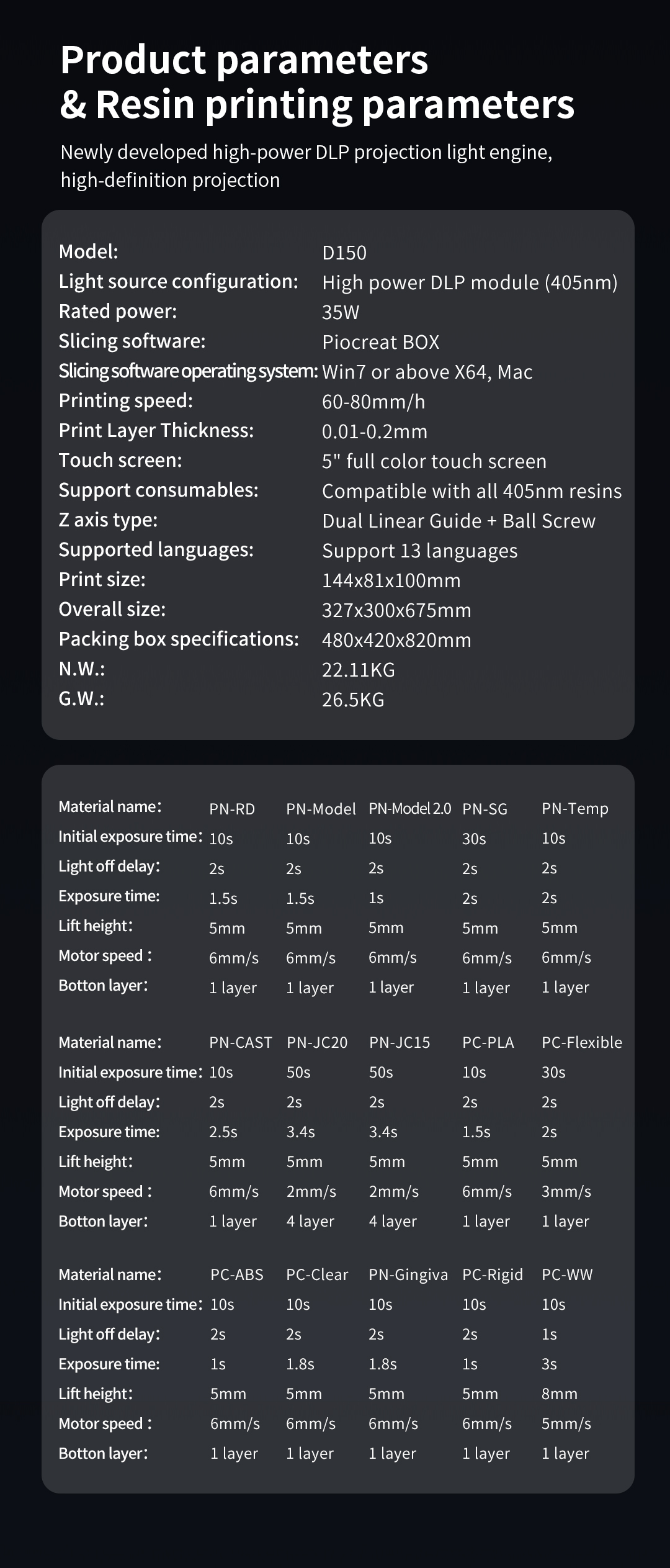
Task: Click the 'Touch screen:' specification label
Action: pos(120,460)
